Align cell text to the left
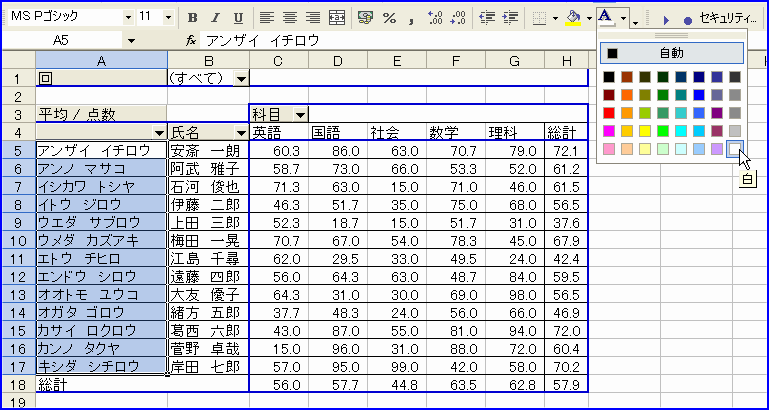 [266, 18]
